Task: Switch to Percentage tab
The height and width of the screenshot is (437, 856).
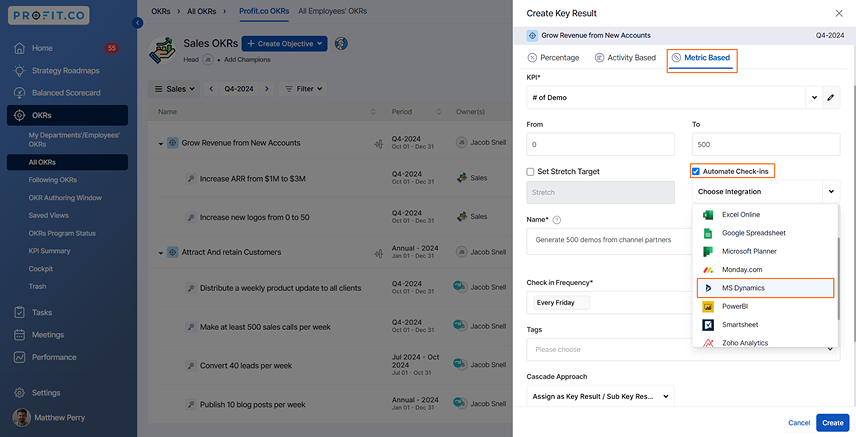Action: (553, 58)
